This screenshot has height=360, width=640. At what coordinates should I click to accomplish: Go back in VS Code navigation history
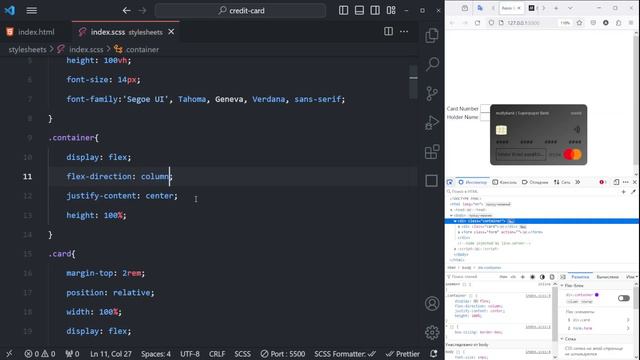pyautogui.click(x=127, y=11)
